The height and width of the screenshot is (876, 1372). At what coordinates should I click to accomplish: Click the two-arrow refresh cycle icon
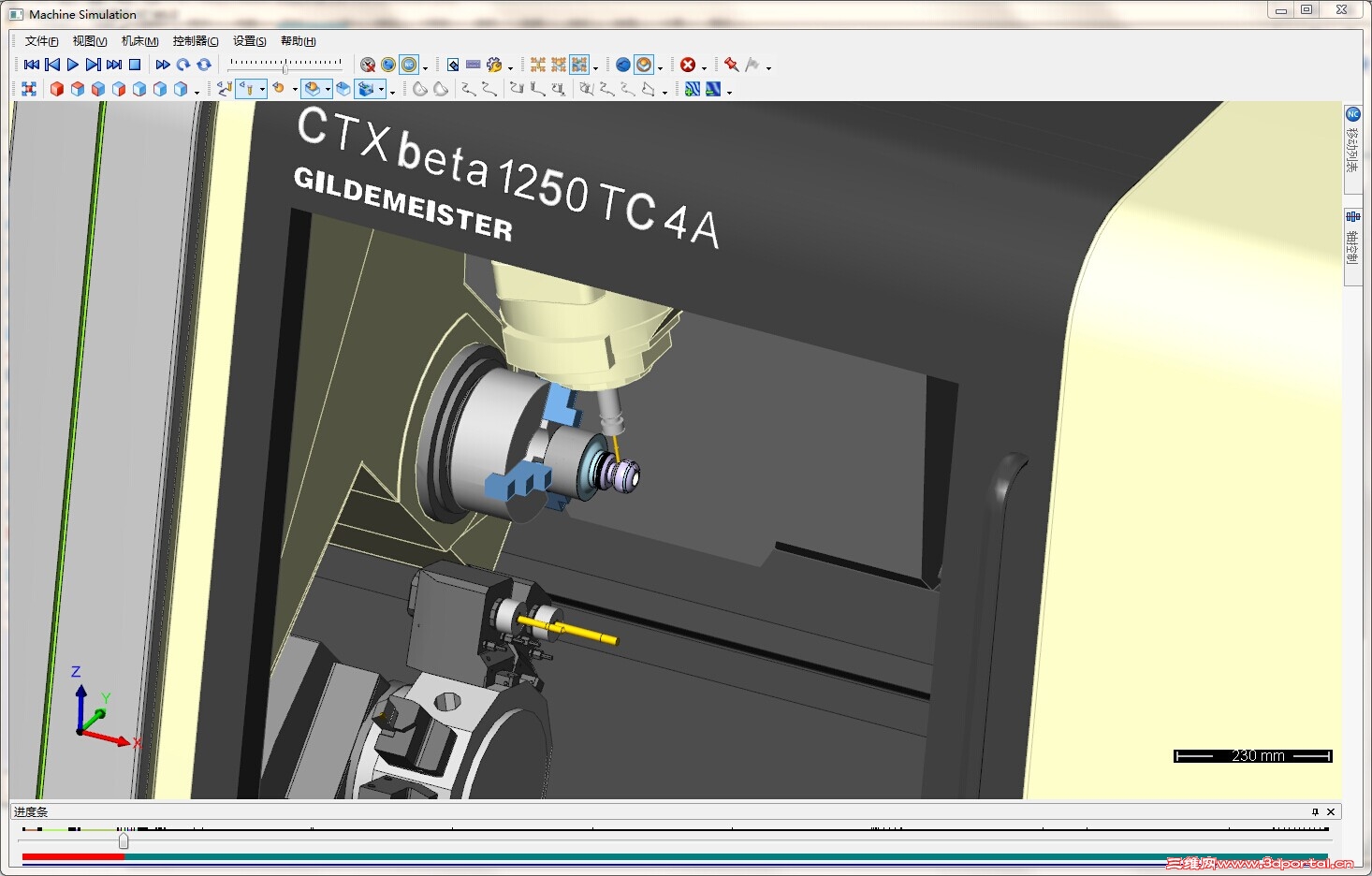point(204,65)
